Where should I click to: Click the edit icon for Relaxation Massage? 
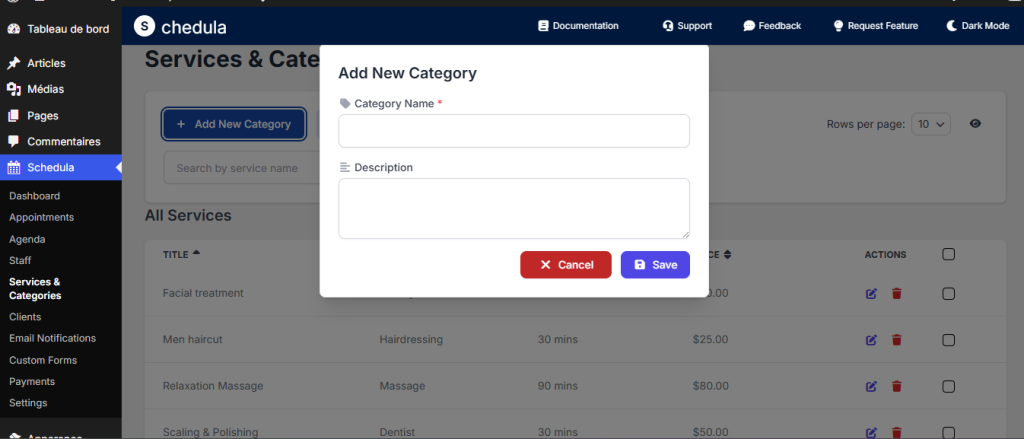pos(871,386)
